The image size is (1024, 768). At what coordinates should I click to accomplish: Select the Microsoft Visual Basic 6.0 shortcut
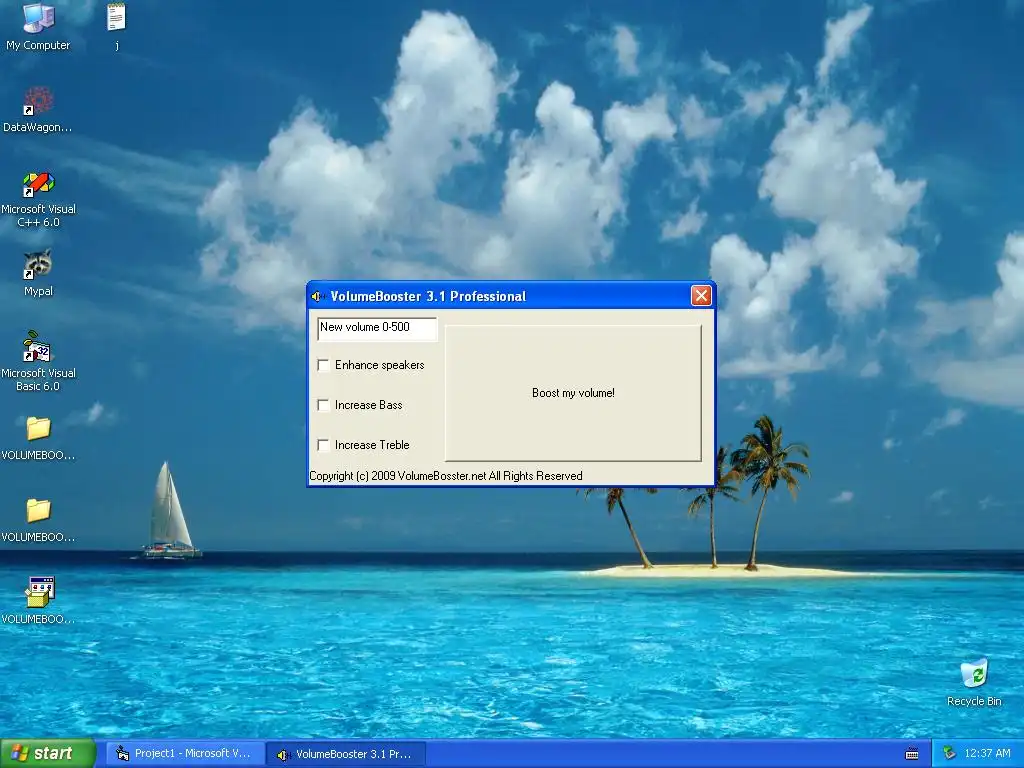pyautogui.click(x=38, y=361)
